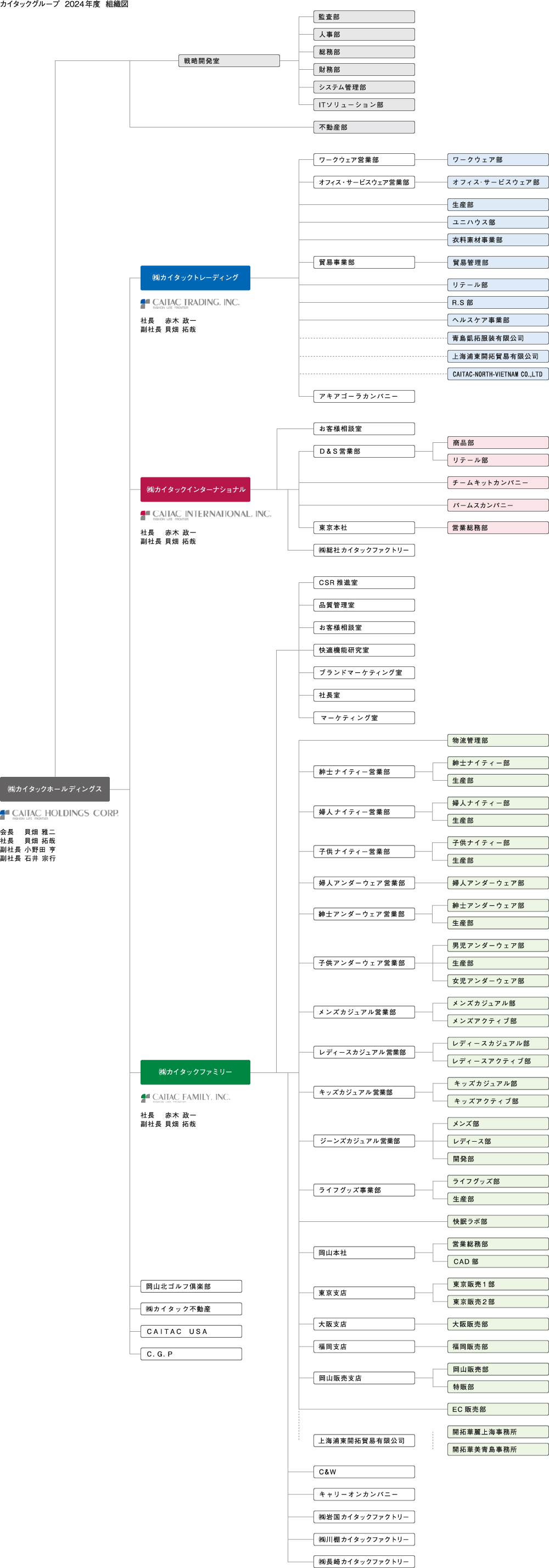Click the EC販売部 box
This screenshot has width=549, height=1568.
coord(498,1409)
